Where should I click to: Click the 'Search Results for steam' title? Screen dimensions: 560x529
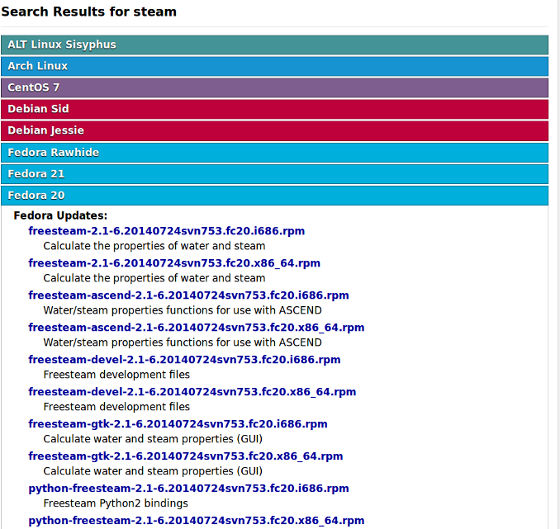point(89,12)
